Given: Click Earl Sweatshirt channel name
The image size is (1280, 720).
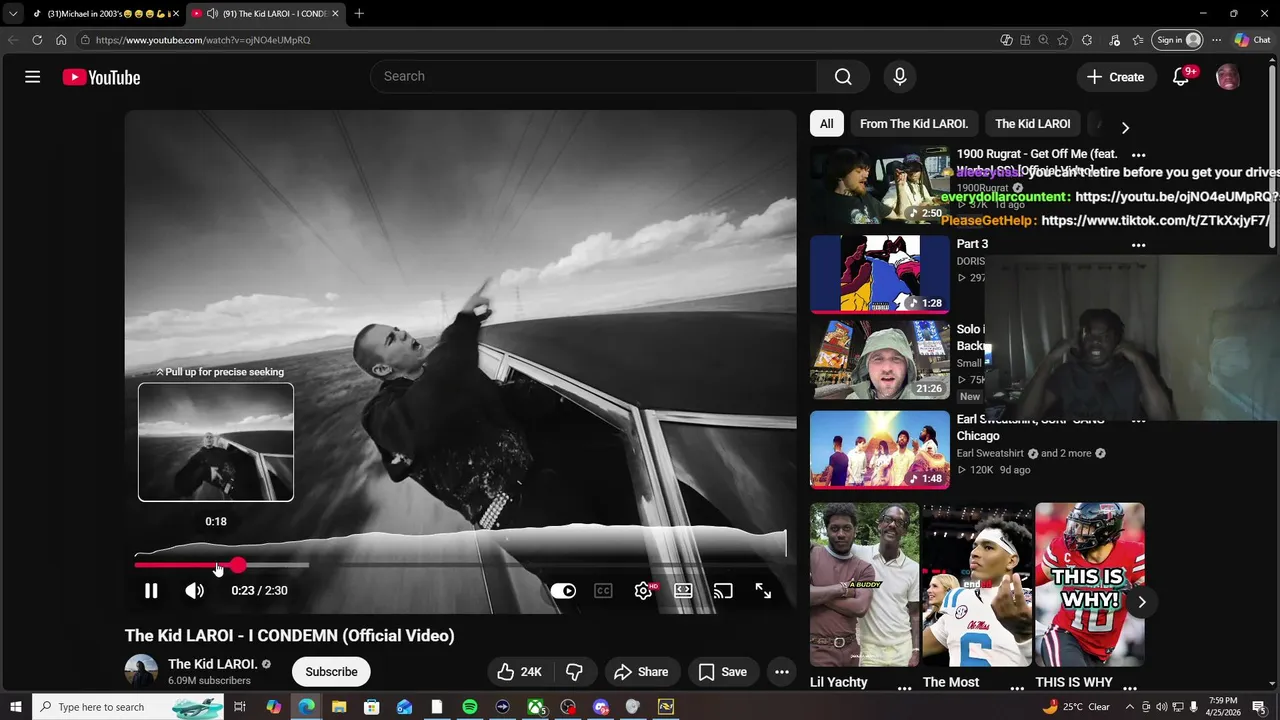Looking at the screenshot, I should pyautogui.click(x=992, y=453).
